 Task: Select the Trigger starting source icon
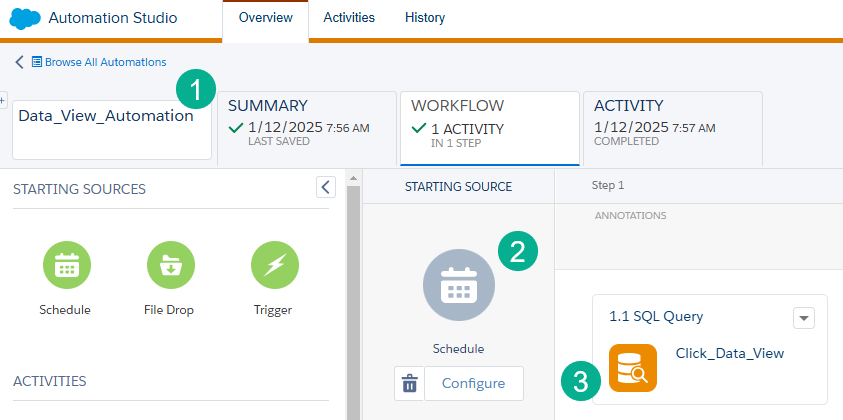[273, 266]
